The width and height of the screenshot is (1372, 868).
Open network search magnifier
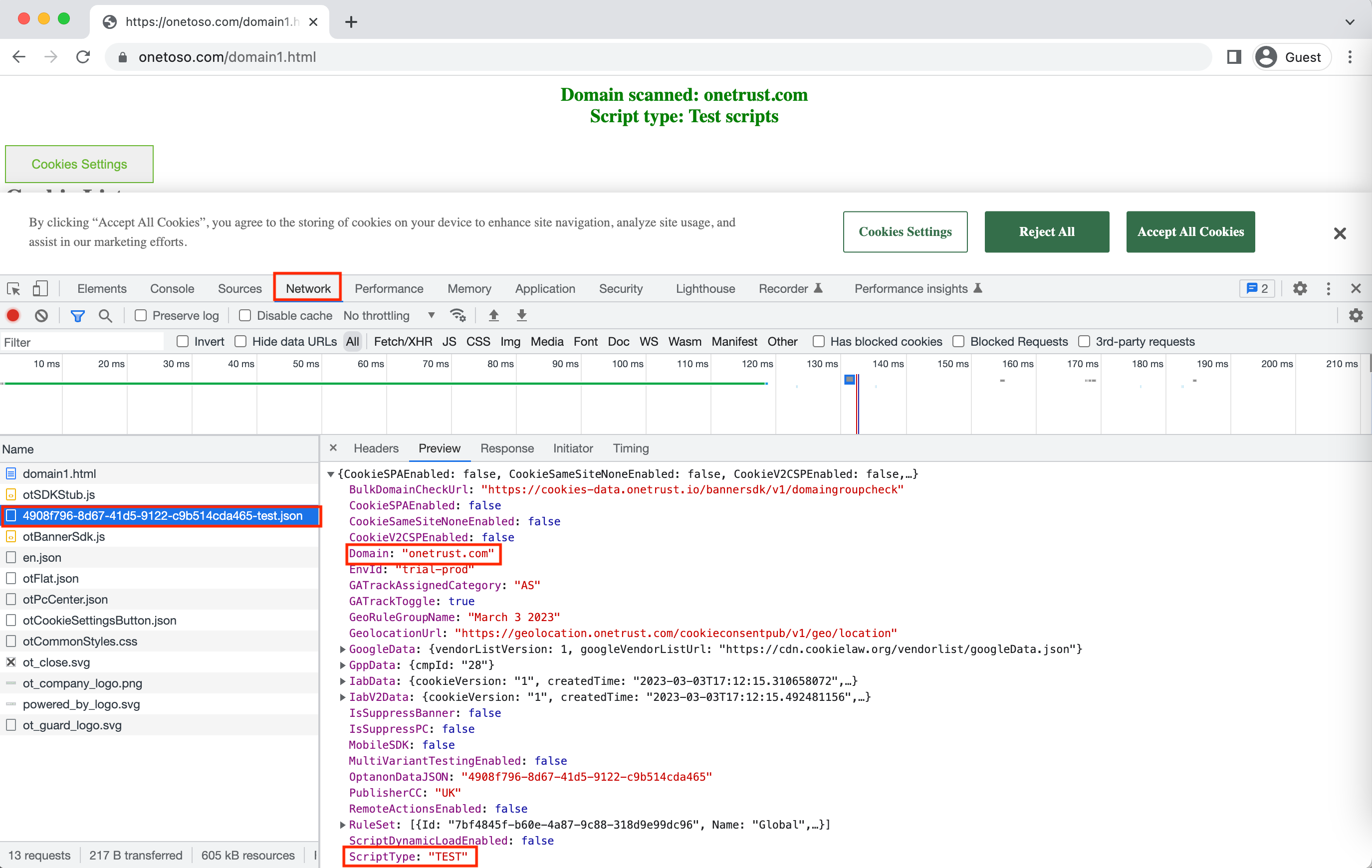coord(105,316)
